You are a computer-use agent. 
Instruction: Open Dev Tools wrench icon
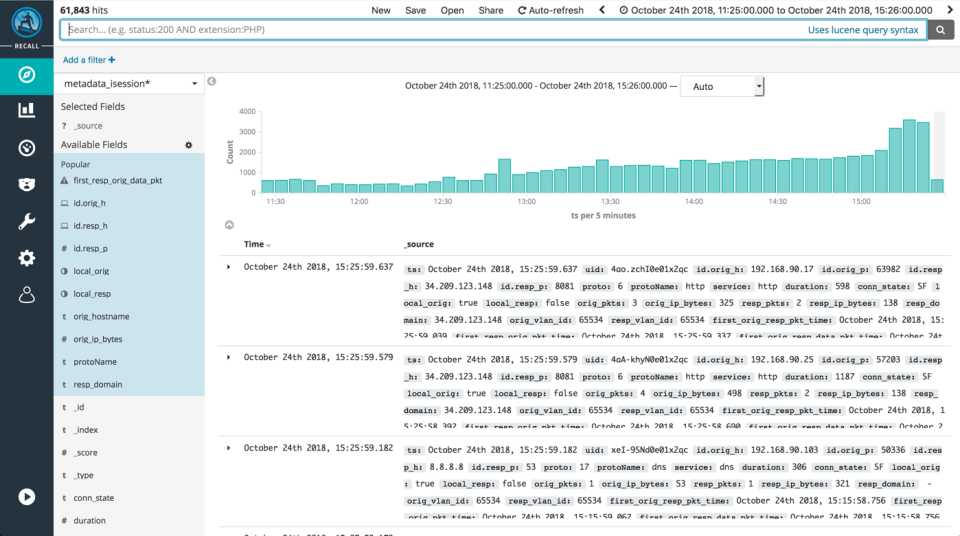point(26,221)
